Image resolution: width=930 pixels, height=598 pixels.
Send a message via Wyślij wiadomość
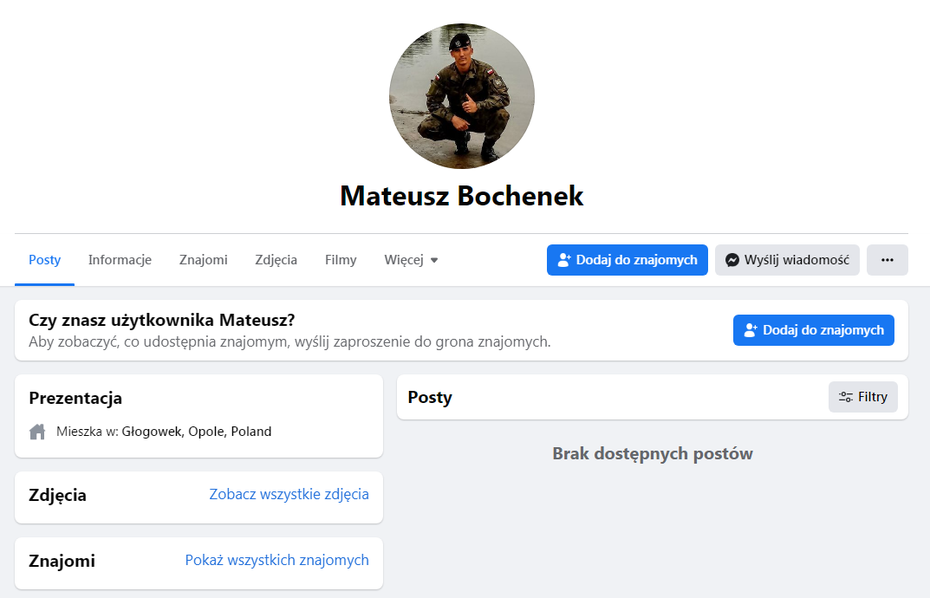787,260
